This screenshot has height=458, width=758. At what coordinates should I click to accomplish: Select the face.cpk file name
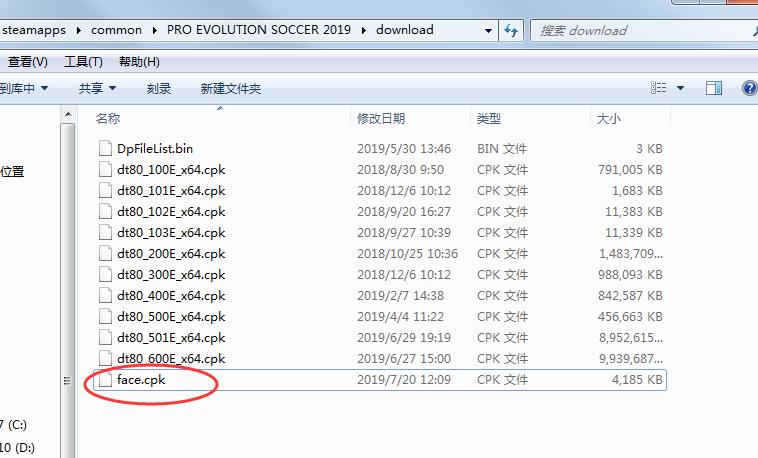[x=141, y=380]
